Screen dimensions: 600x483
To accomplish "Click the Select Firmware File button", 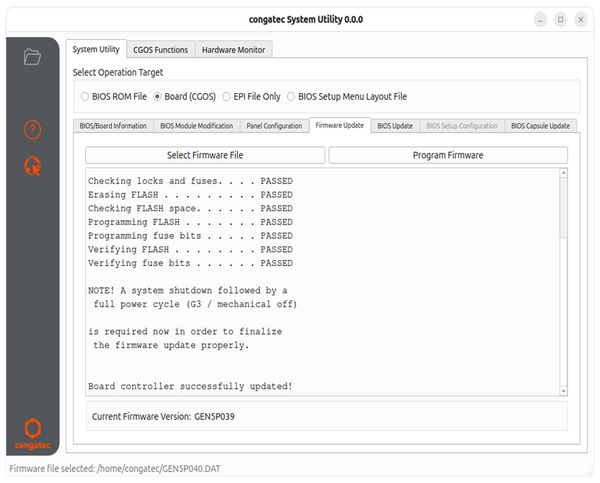I will (205, 155).
